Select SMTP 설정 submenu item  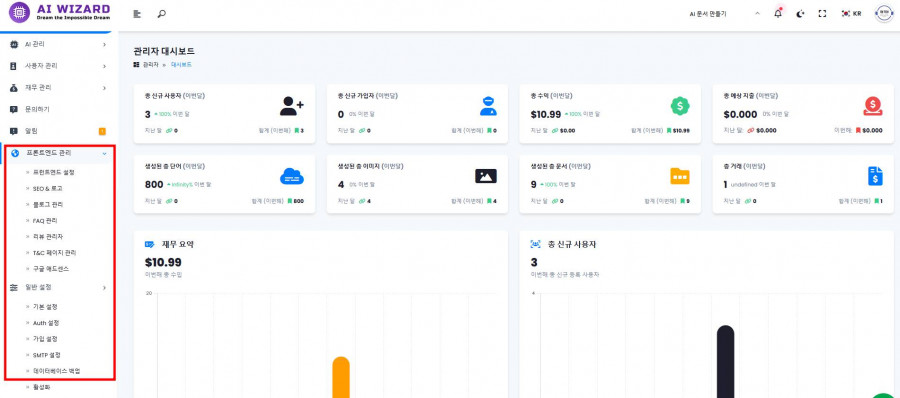tap(46, 355)
